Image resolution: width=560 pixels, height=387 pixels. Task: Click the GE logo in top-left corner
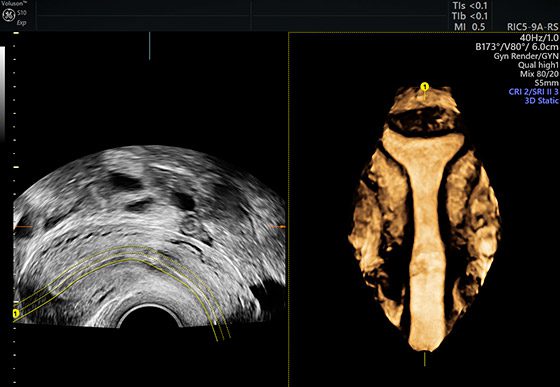(8, 15)
